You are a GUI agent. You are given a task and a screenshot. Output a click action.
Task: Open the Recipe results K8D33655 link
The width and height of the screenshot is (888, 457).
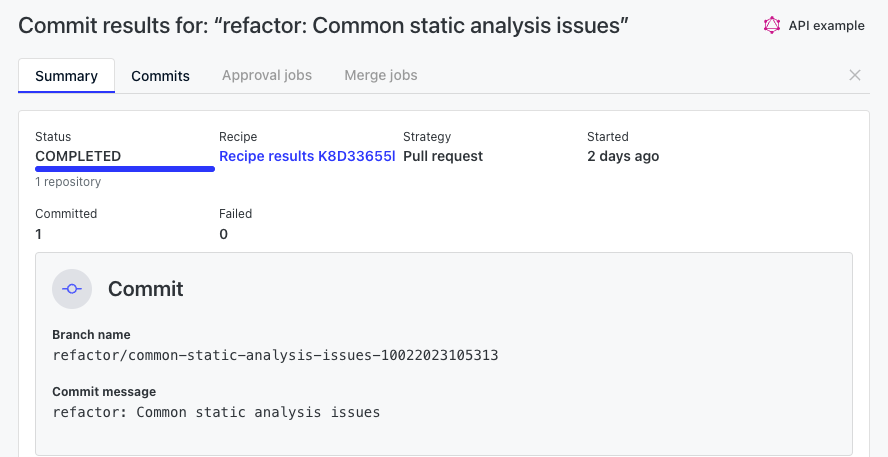click(x=307, y=156)
